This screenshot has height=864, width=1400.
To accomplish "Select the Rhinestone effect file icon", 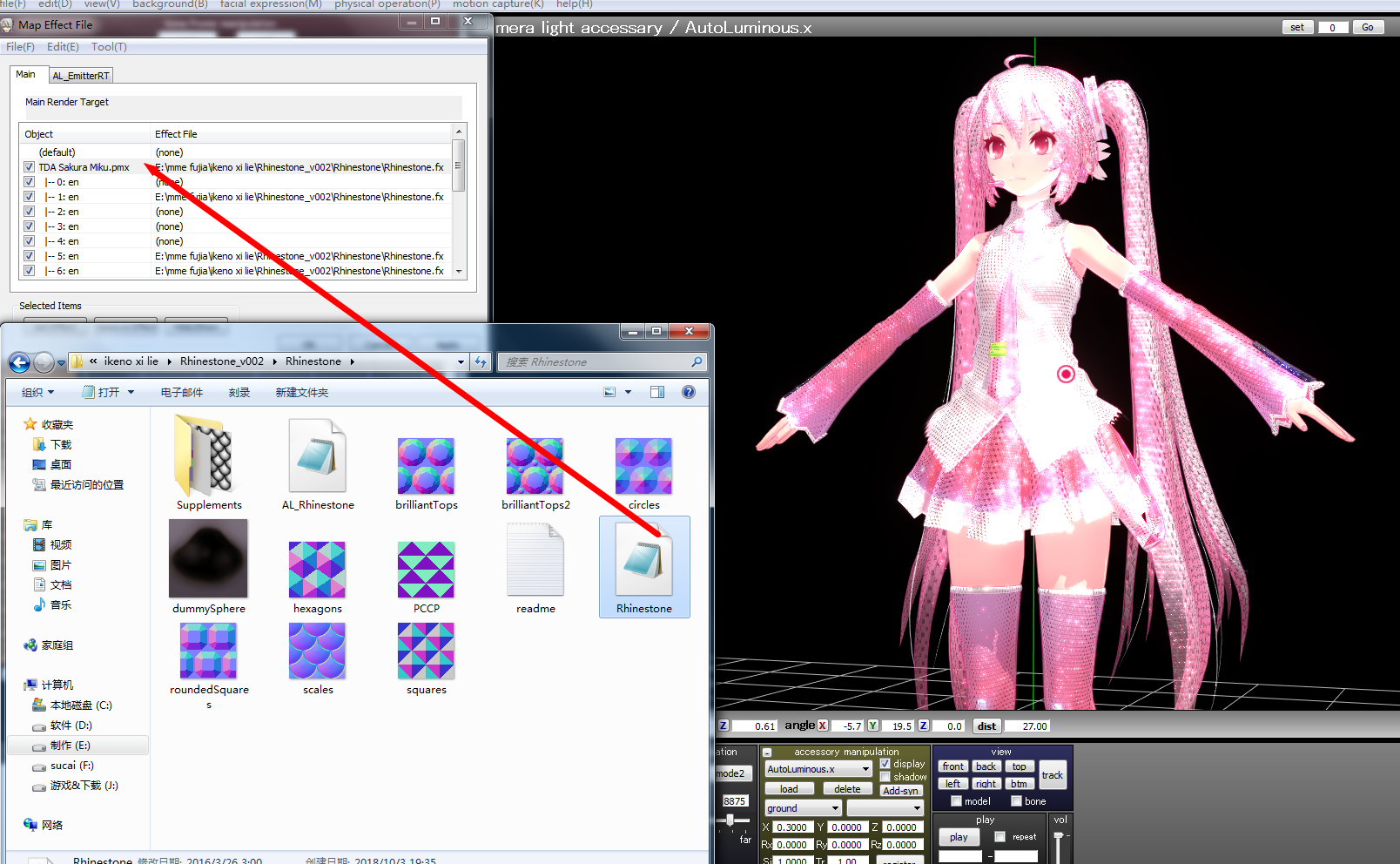I will pyautogui.click(x=643, y=560).
